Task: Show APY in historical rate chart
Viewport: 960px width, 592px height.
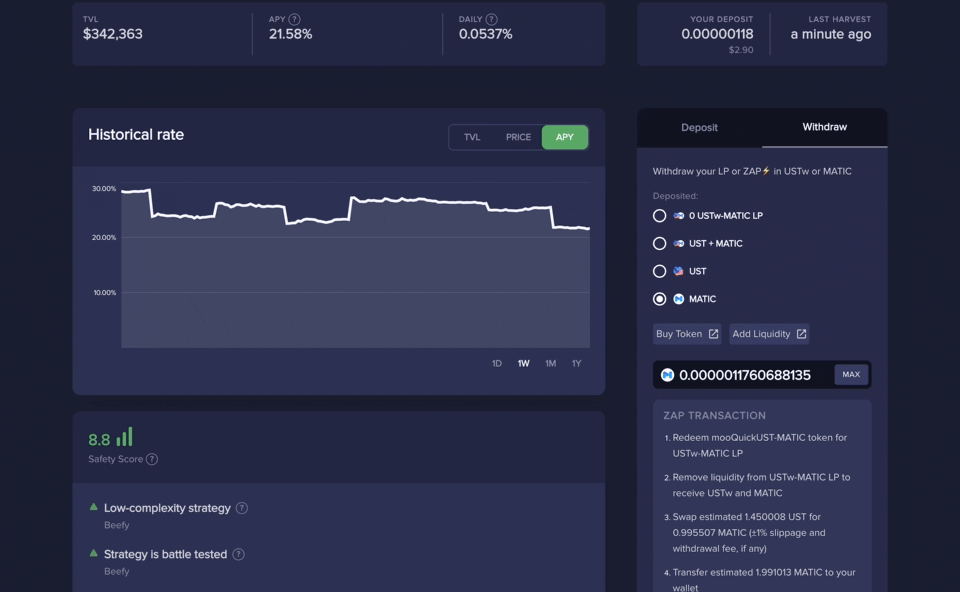Action: [x=564, y=137]
